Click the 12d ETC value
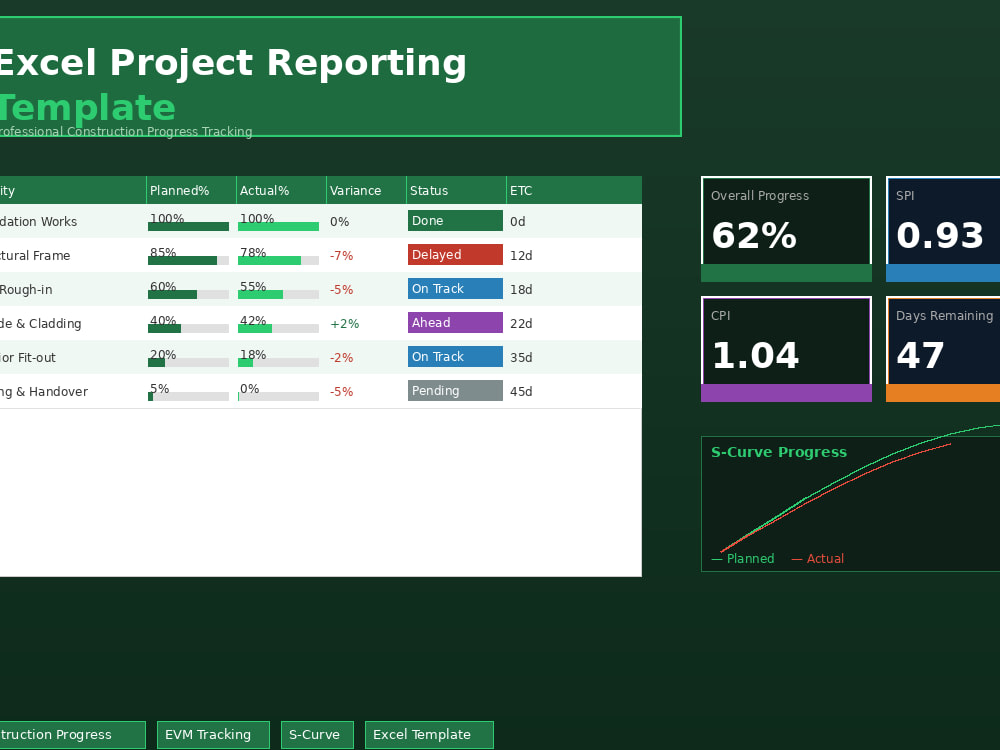 (521, 256)
